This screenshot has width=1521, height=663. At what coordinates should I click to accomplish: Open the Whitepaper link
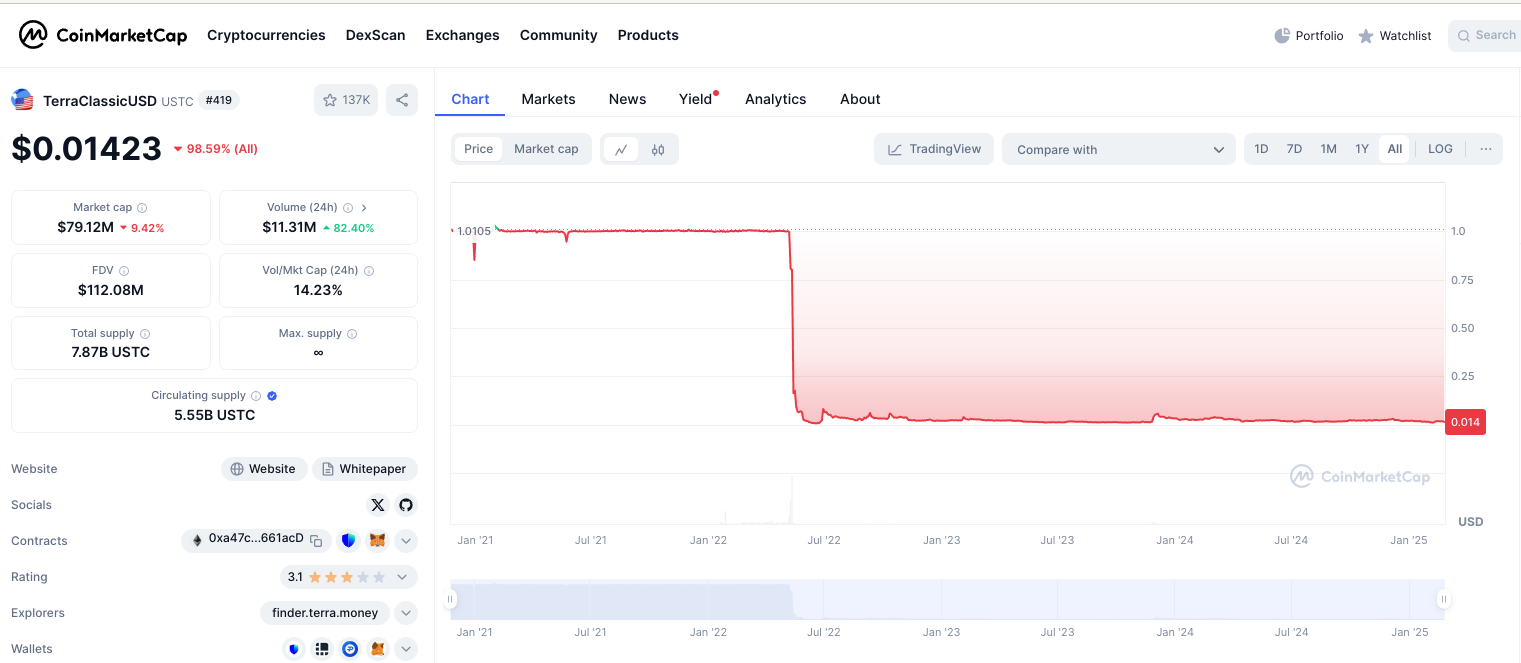tap(365, 469)
